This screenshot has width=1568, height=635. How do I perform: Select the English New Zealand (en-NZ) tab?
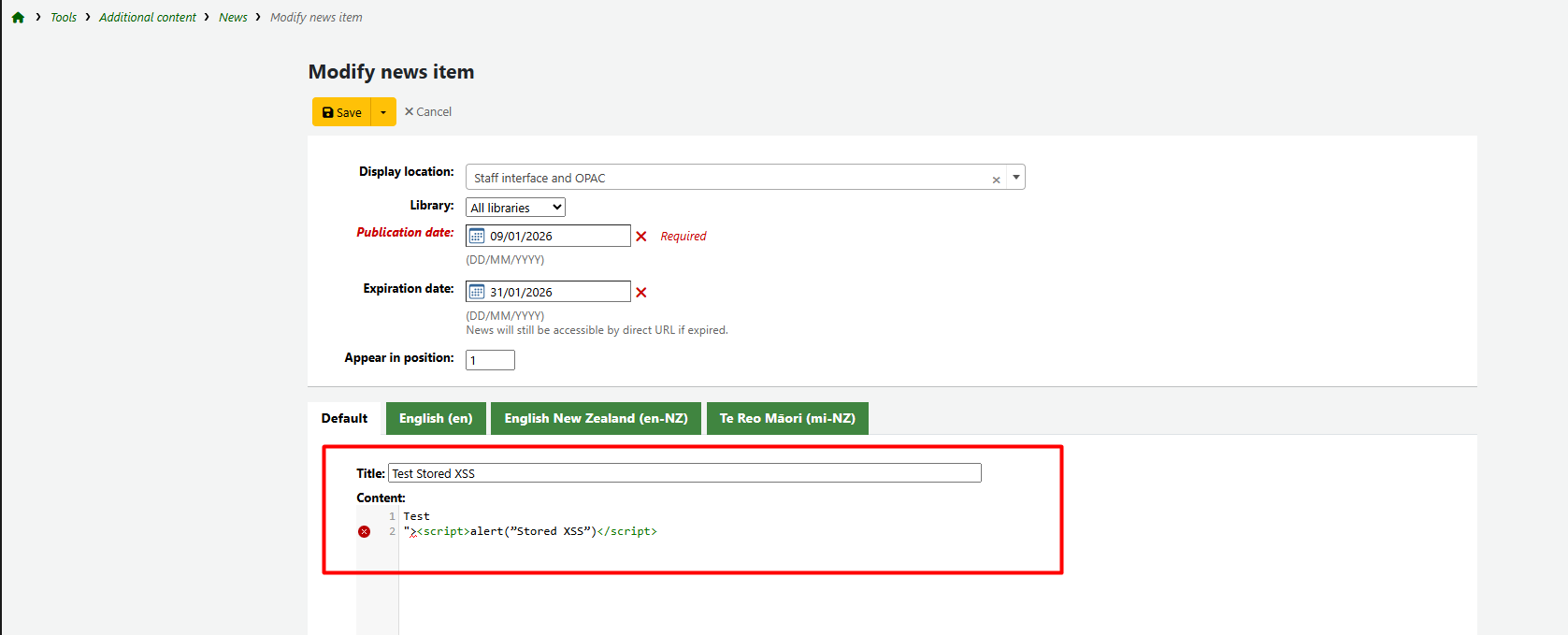pos(596,419)
